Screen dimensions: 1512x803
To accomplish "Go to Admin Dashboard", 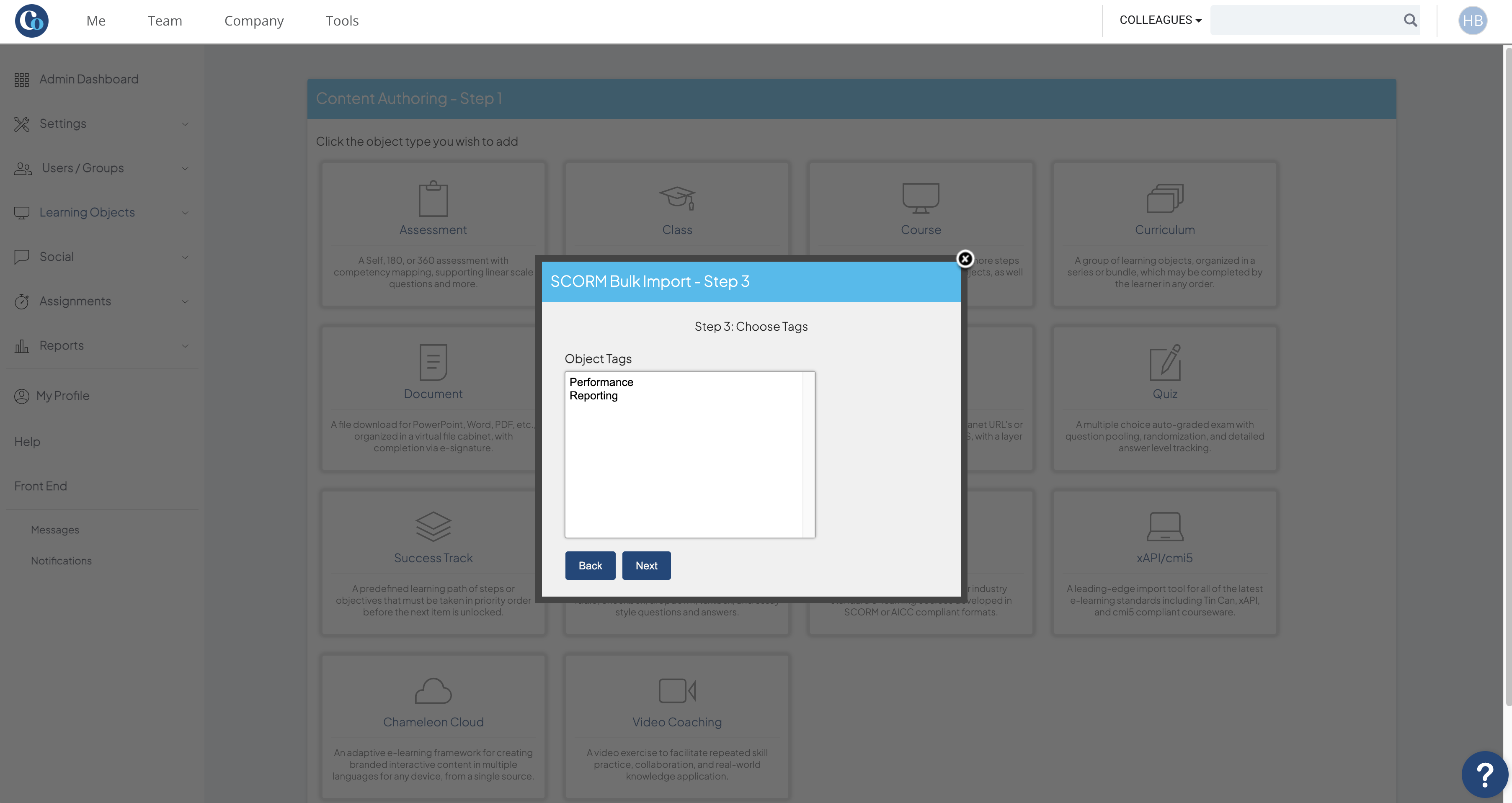I will (x=89, y=79).
